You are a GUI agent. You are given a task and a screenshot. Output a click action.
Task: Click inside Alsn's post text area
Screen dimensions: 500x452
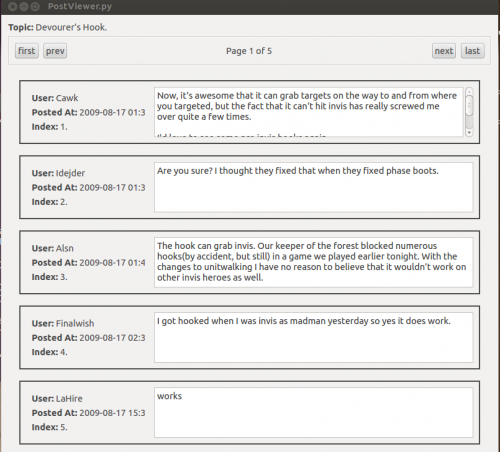(x=314, y=262)
